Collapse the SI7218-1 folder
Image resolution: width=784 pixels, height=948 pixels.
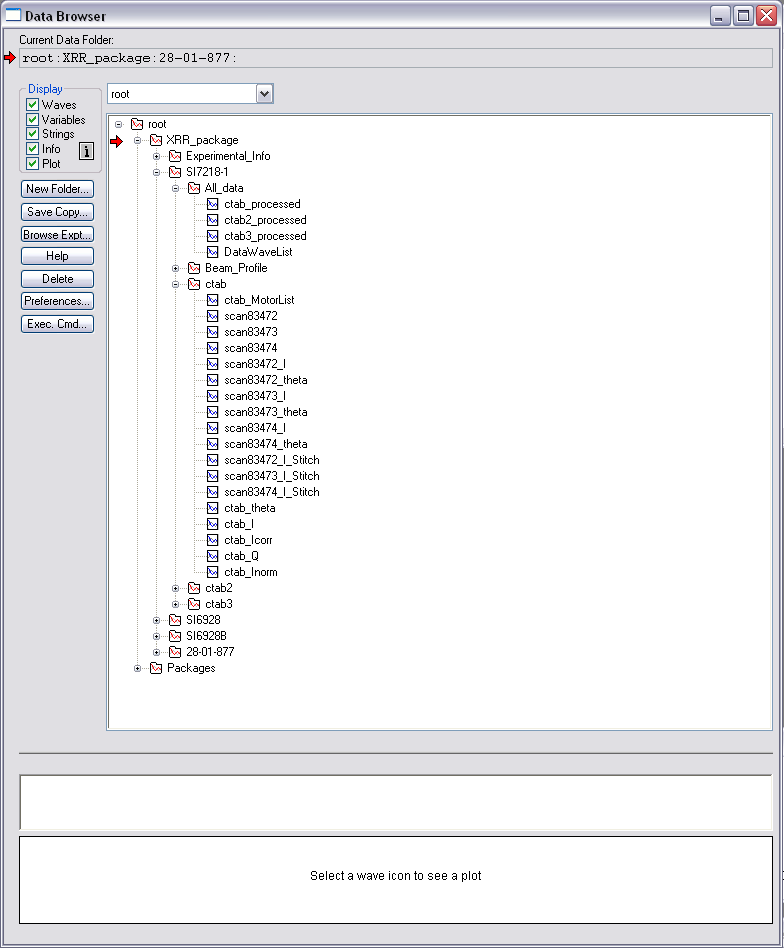click(157, 172)
